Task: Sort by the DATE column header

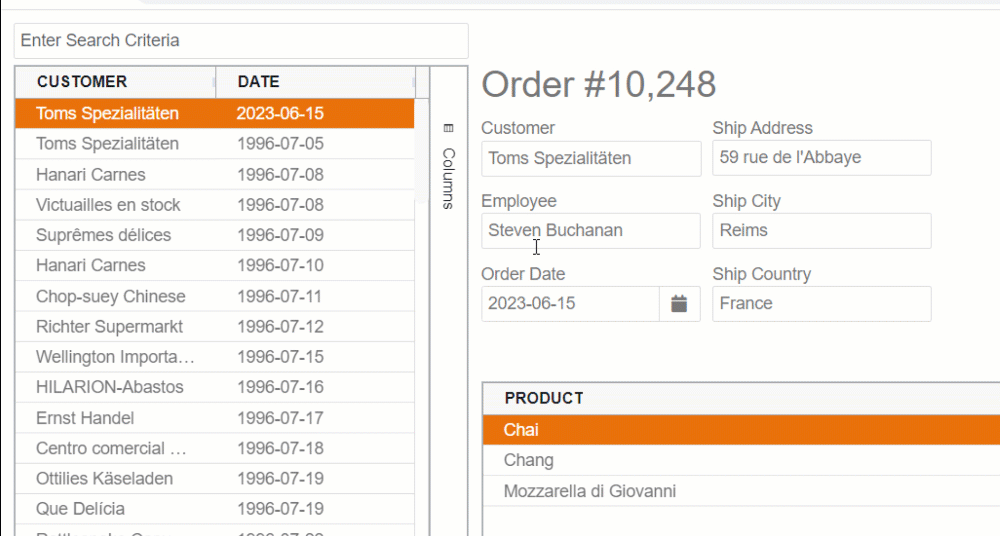Action: coord(316,82)
